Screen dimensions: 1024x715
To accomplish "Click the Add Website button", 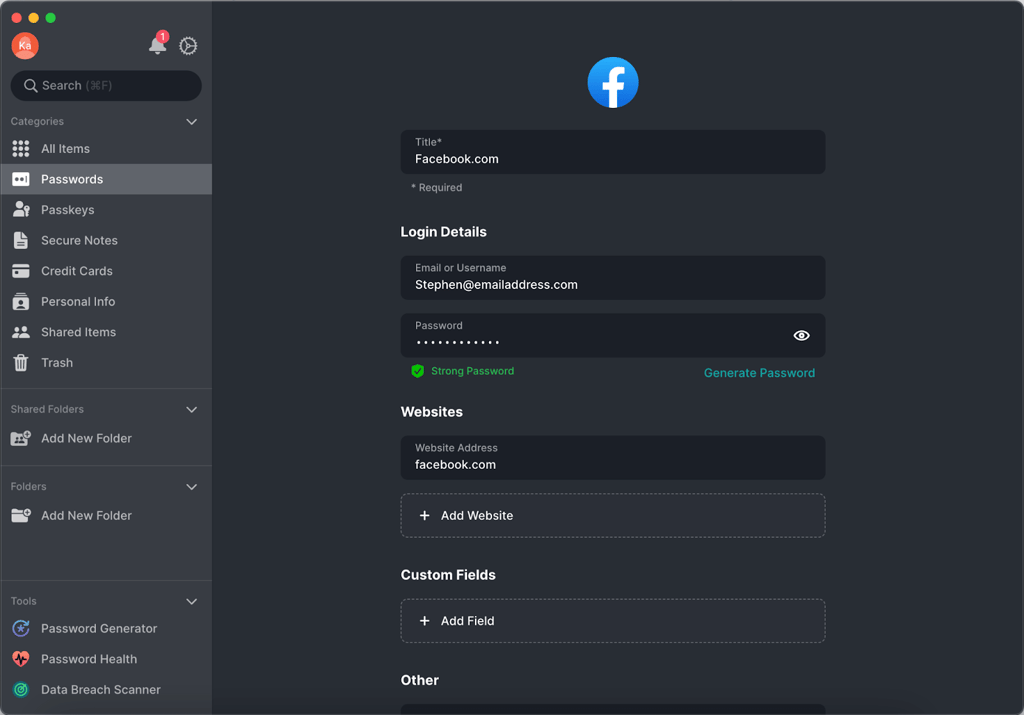I will tap(613, 515).
